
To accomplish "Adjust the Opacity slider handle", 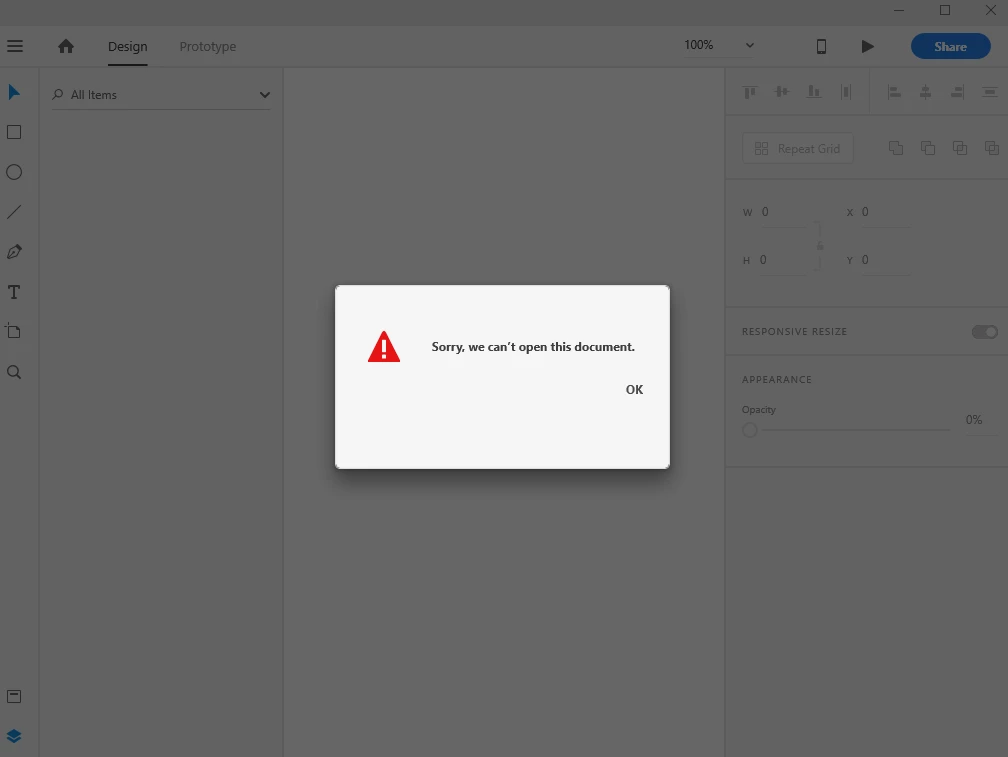I will click(x=750, y=430).
